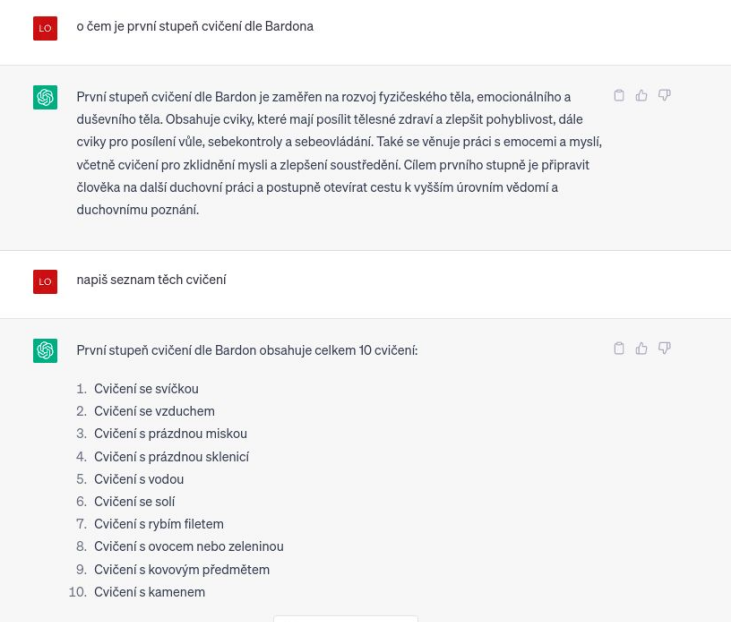Click list item "Cvičení s rybím filetem"
Image resolution: width=731 pixels, height=622 pixels.
159,524
